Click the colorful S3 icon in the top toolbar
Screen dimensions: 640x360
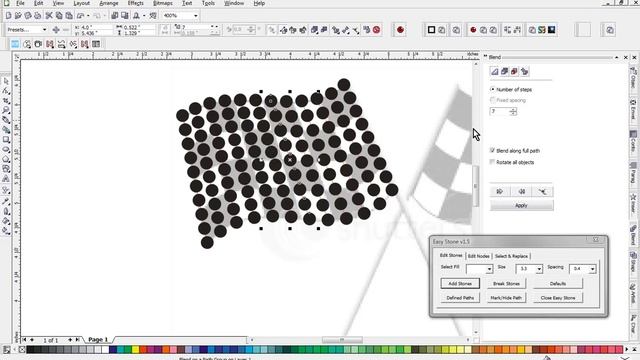click(542, 30)
